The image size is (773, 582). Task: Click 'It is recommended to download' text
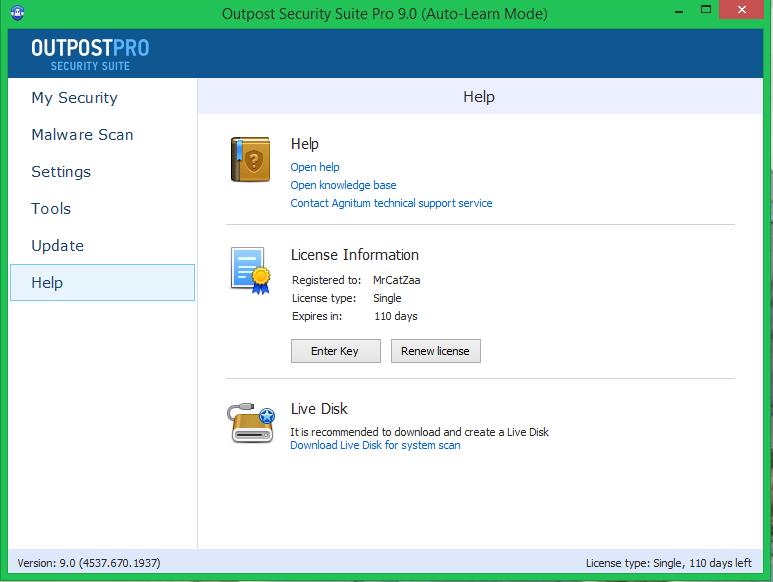tap(419, 432)
